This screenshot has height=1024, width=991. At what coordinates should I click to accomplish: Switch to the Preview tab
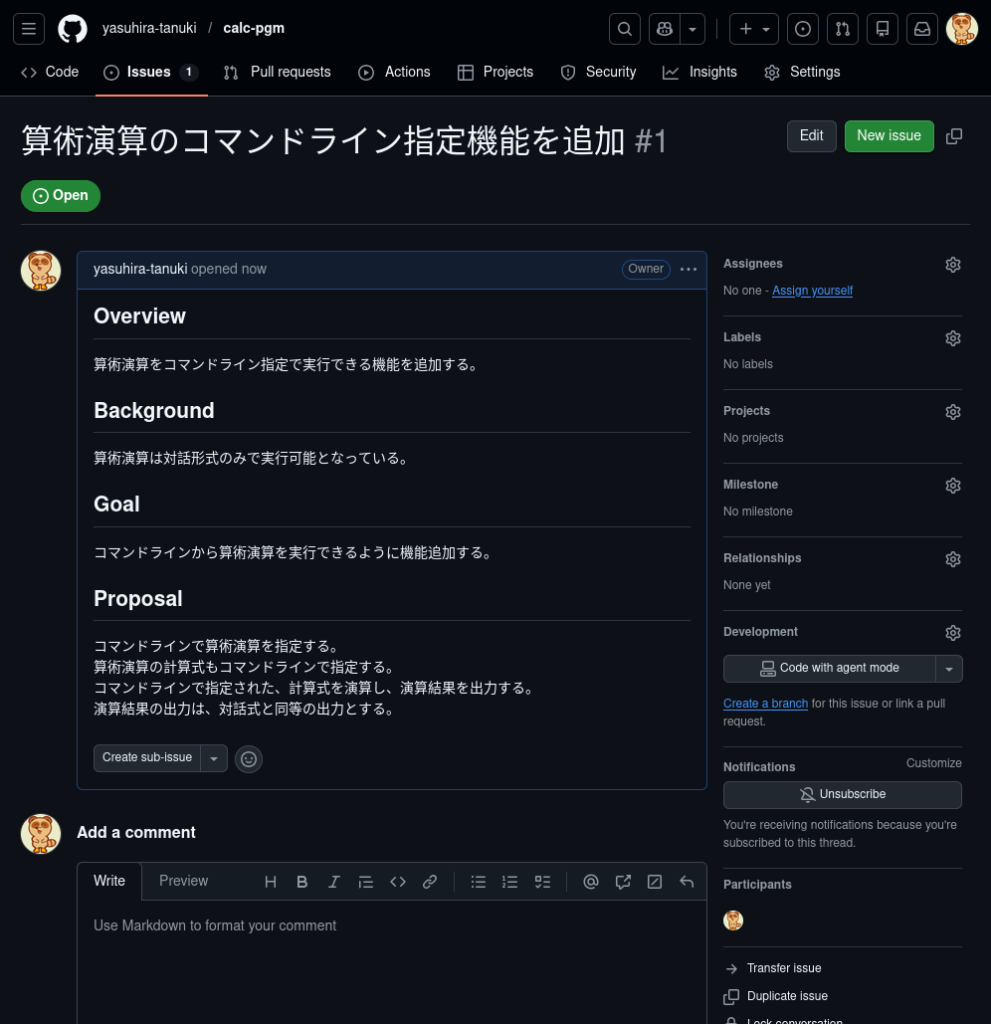(183, 881)
